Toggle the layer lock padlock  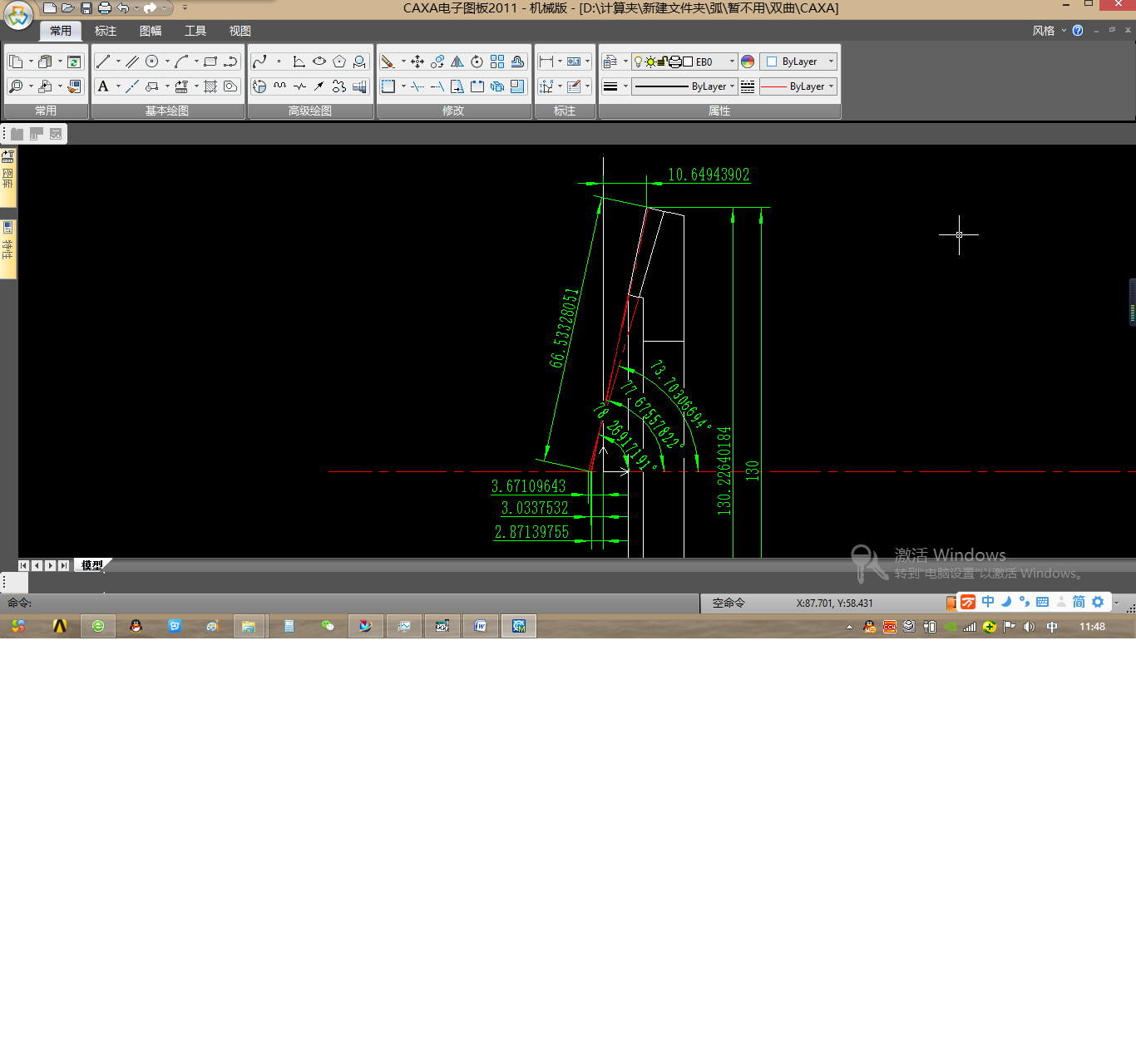tap(663, 62)
